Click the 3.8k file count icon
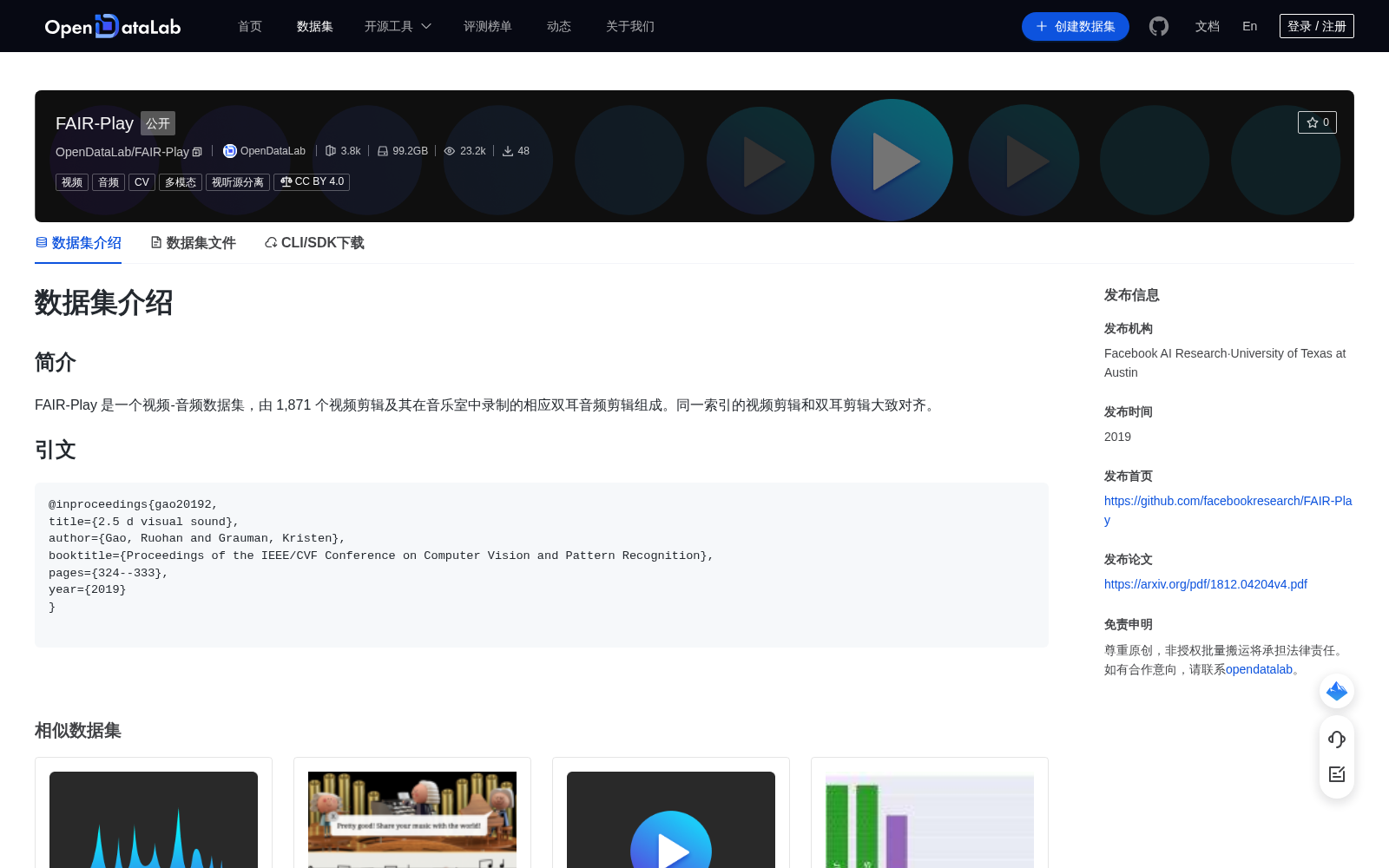Viewport: 1389px width, 868px height. click(331, 151)
